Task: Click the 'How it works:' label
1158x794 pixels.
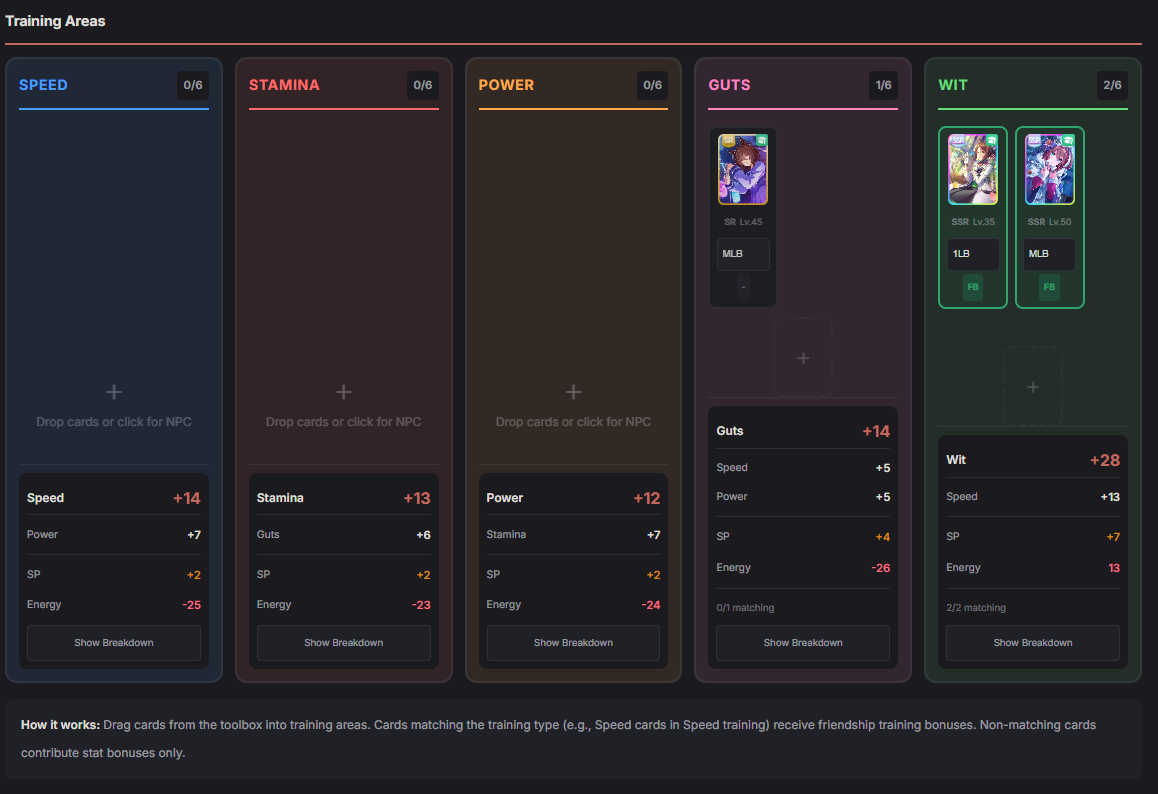Action: click(60, 725)
